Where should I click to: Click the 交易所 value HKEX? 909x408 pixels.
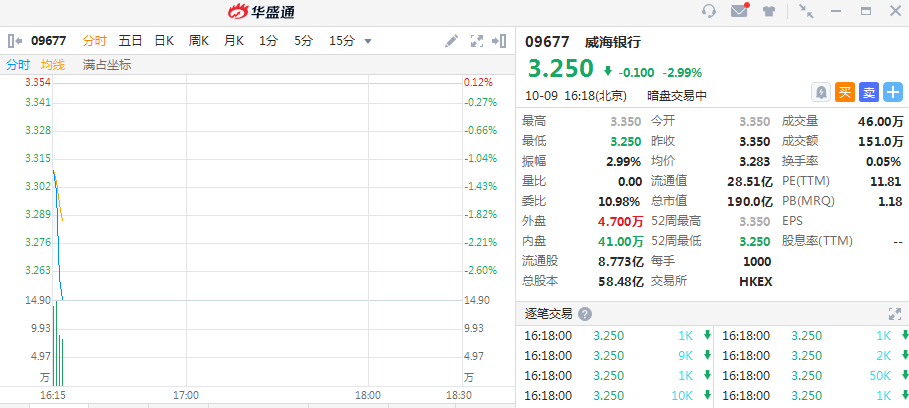pos(756,282)
